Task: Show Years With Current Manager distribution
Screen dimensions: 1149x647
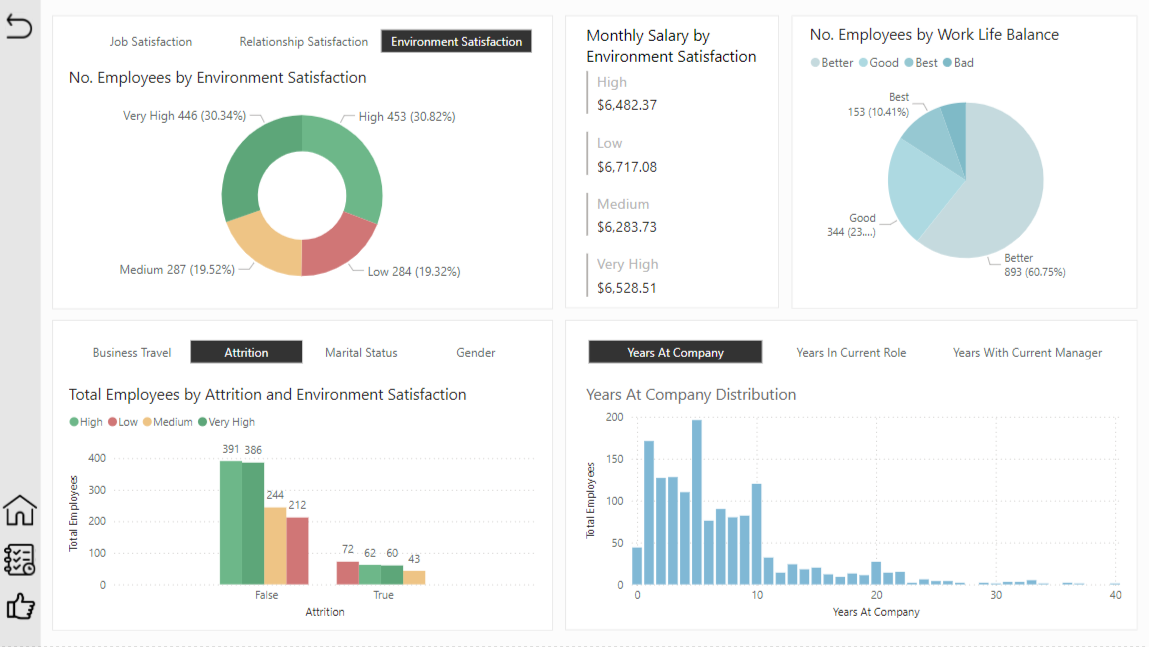Action: pos(1027,353)
